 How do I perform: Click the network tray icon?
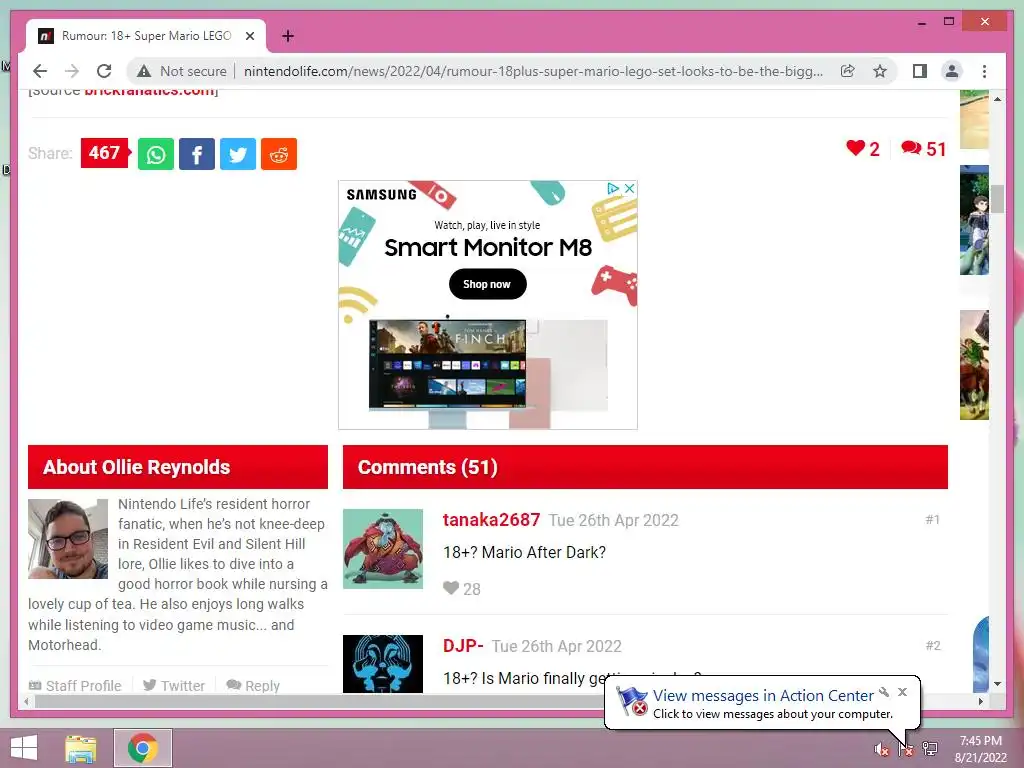tap(930, 749)
